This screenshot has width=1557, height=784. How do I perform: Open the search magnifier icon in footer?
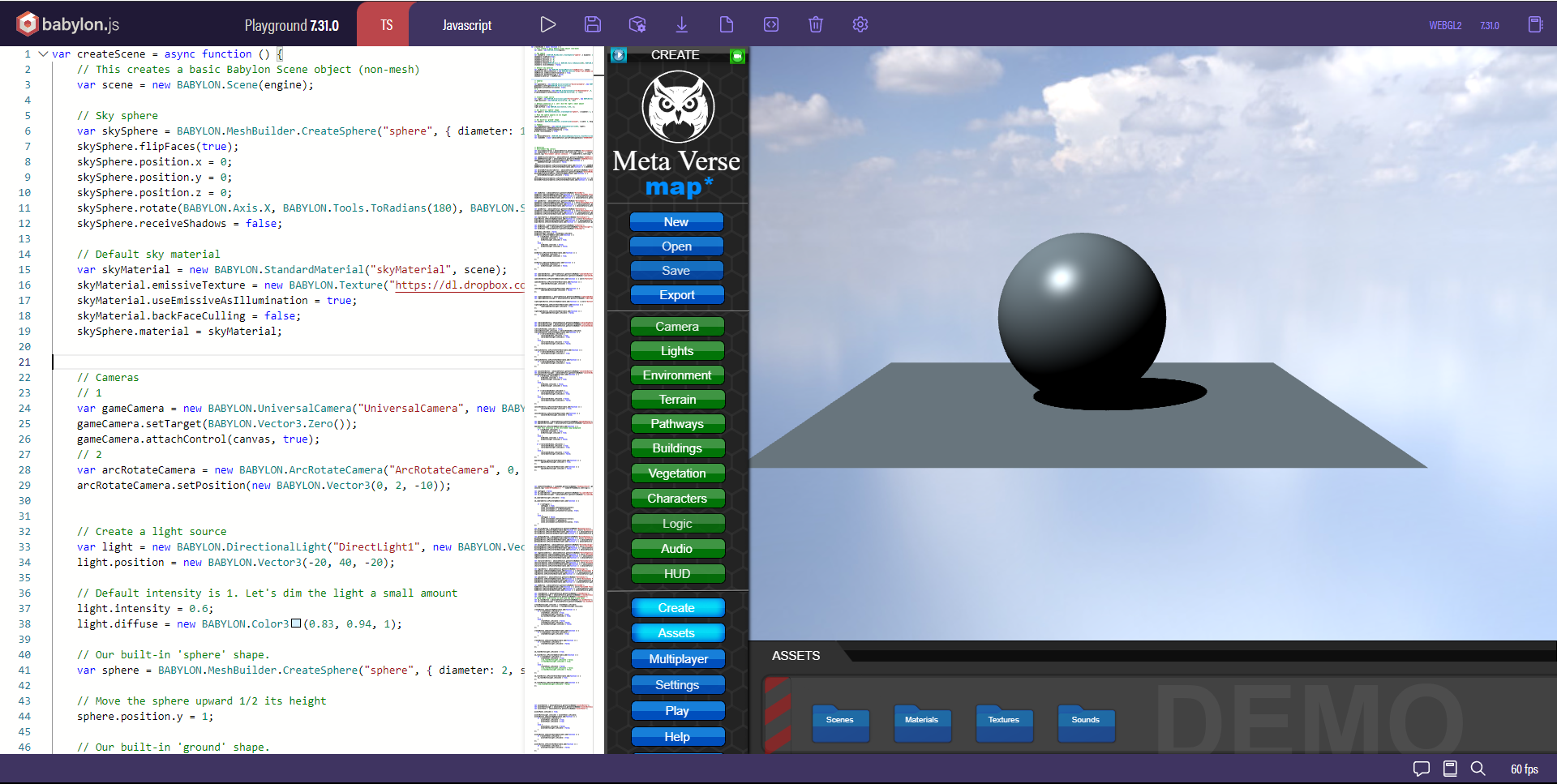(1478, 769)
